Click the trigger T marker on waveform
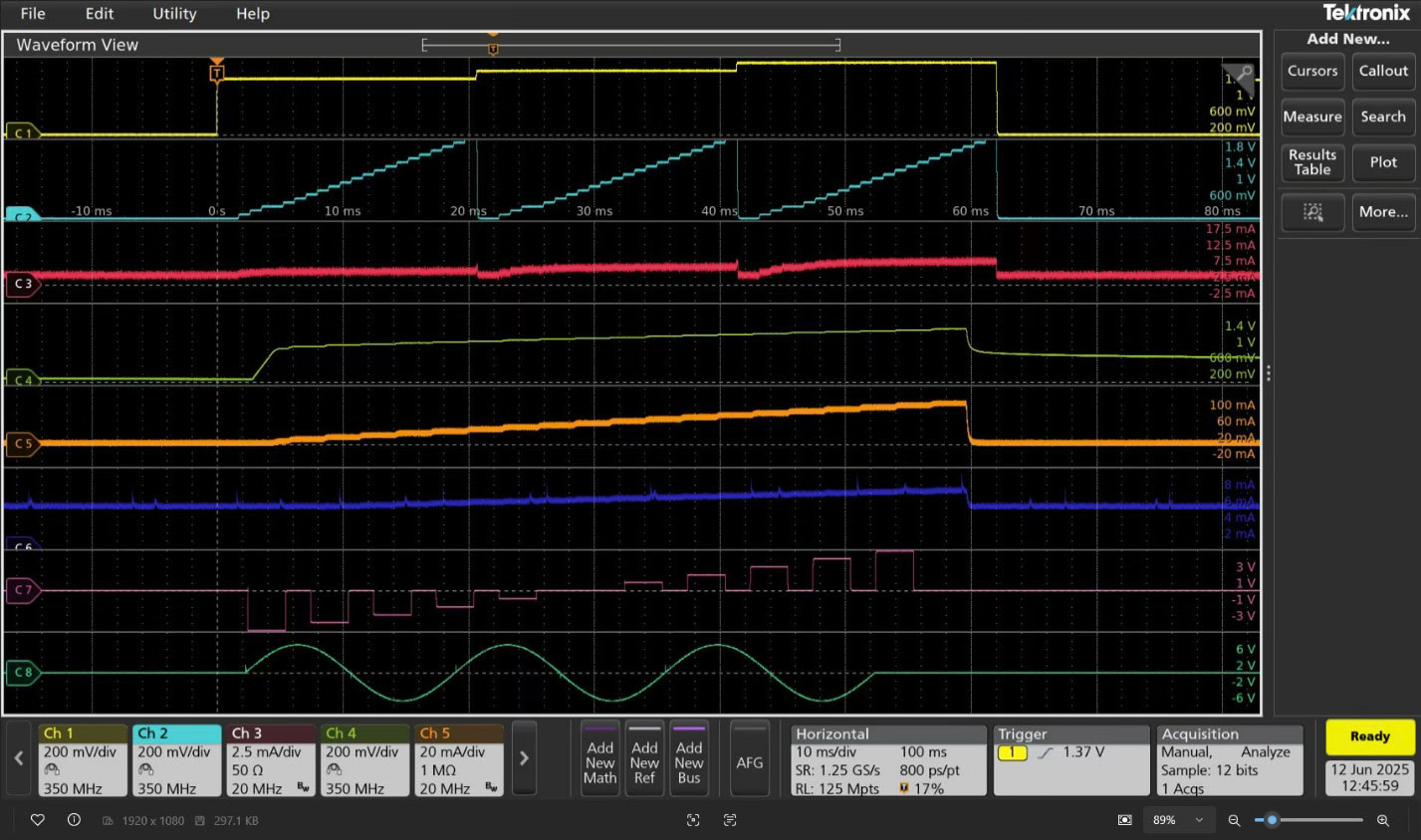1421x840 pixels. point(217,73)
